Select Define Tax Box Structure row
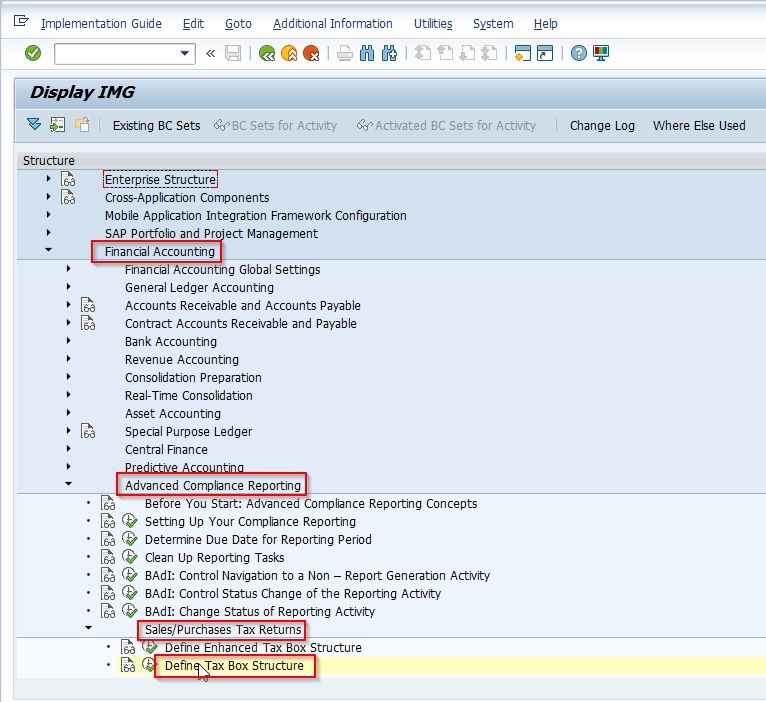 (234, 666)
